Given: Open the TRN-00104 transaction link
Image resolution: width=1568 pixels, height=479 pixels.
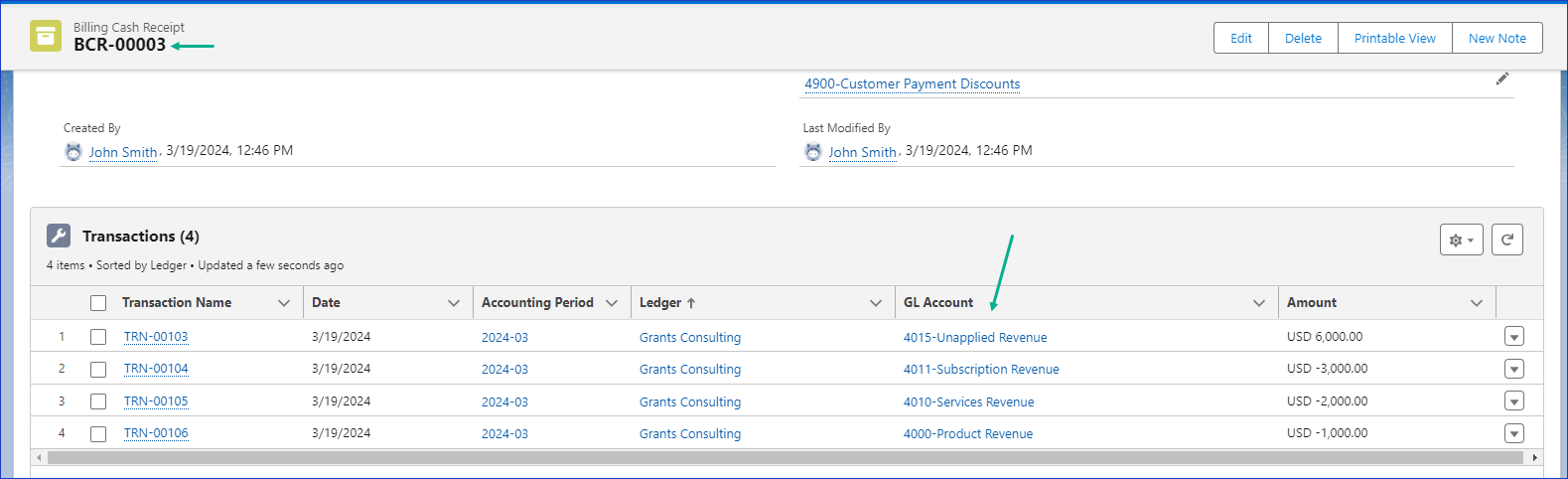Looking at the screenshot, I should [x=156, y=369].
